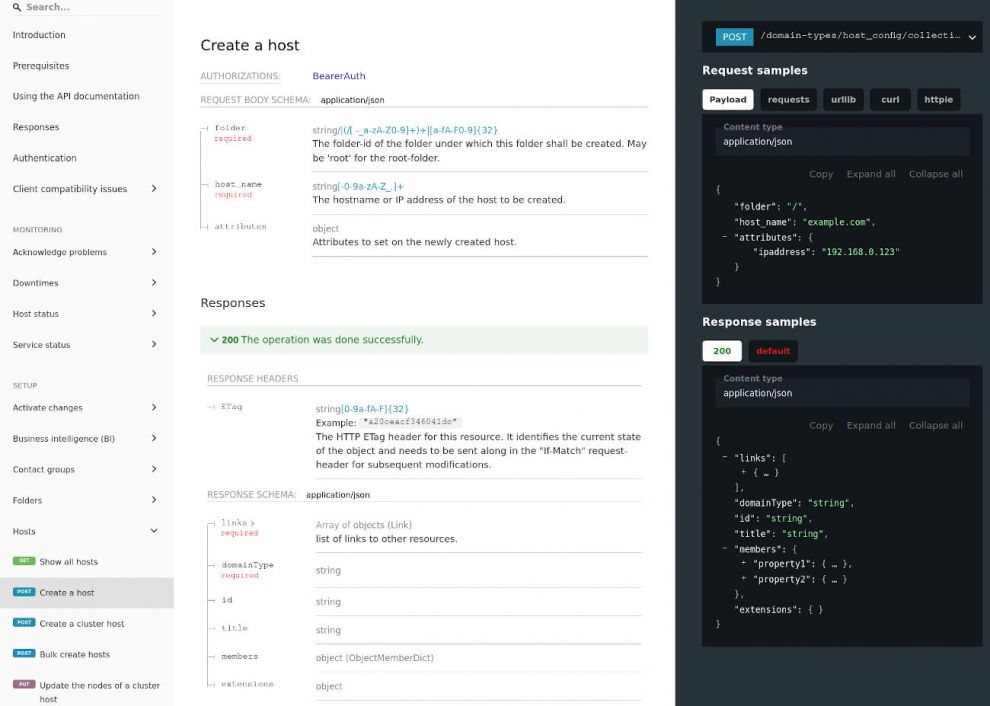Open Prerequisites from the left sidebar

tap(41, 65)
